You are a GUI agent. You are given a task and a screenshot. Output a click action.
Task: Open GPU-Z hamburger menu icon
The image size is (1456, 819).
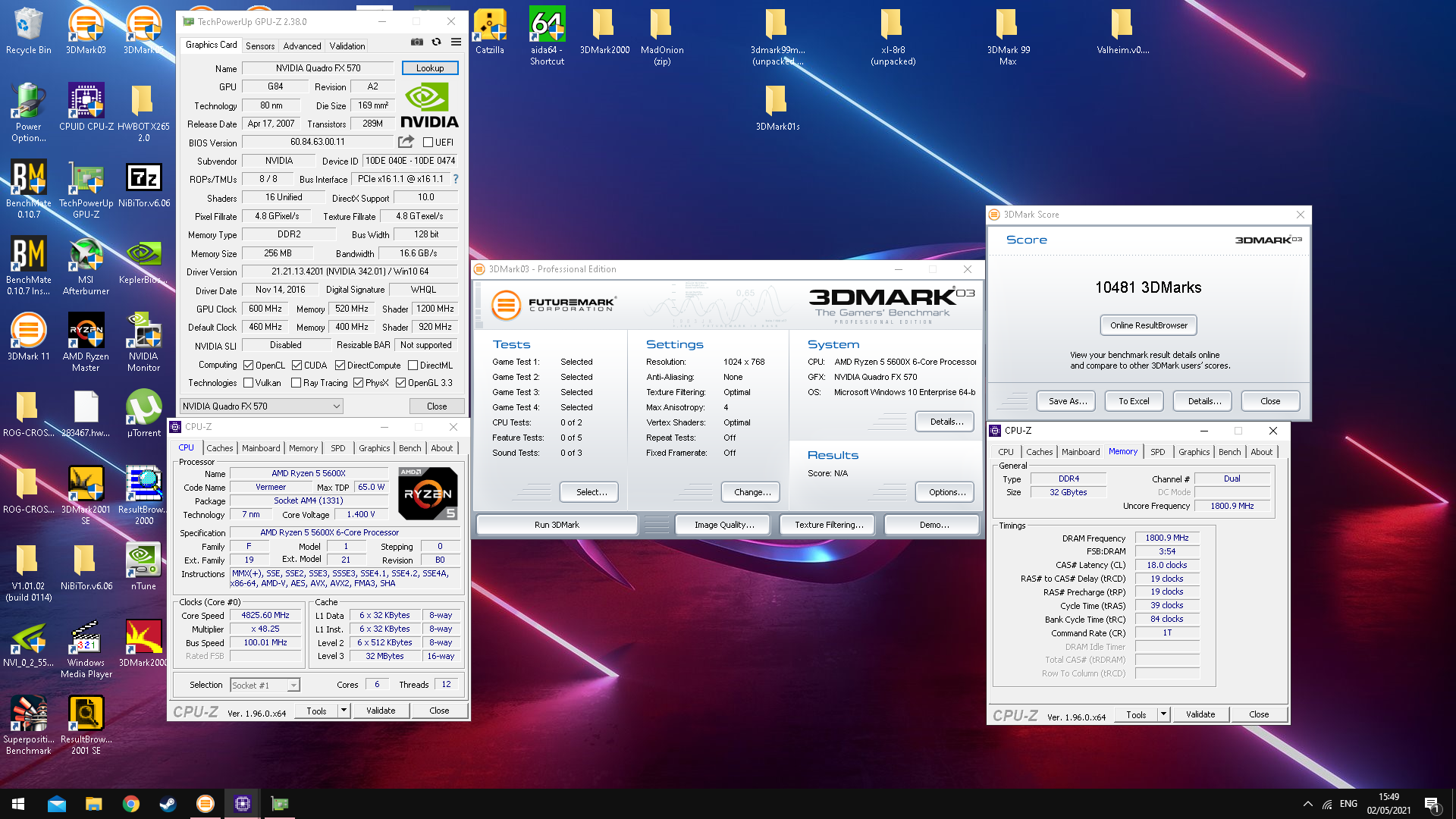[456, 42]
